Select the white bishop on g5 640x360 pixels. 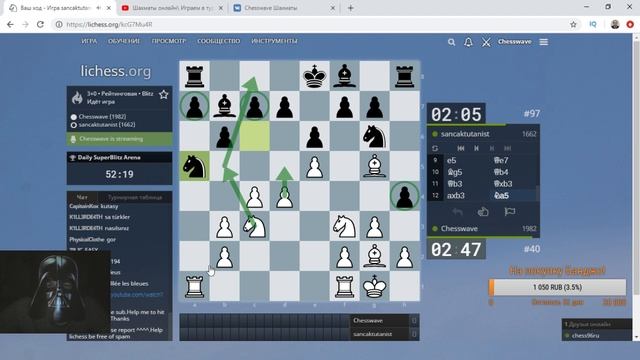(x=374, y=167)
